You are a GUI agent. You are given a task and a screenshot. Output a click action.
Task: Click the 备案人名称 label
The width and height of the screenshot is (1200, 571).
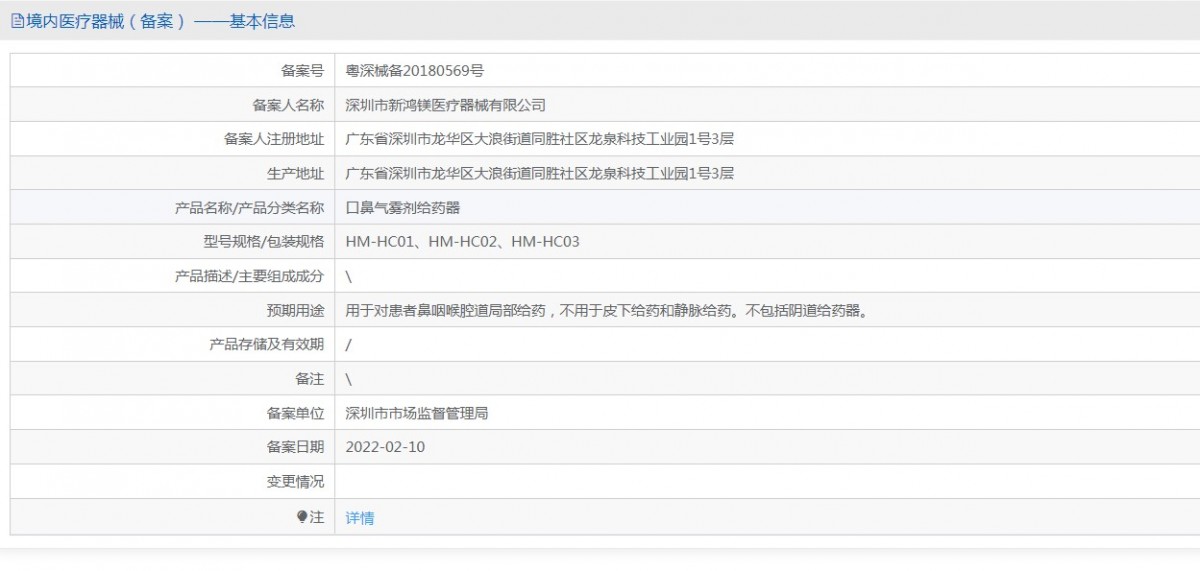[288, 105]
